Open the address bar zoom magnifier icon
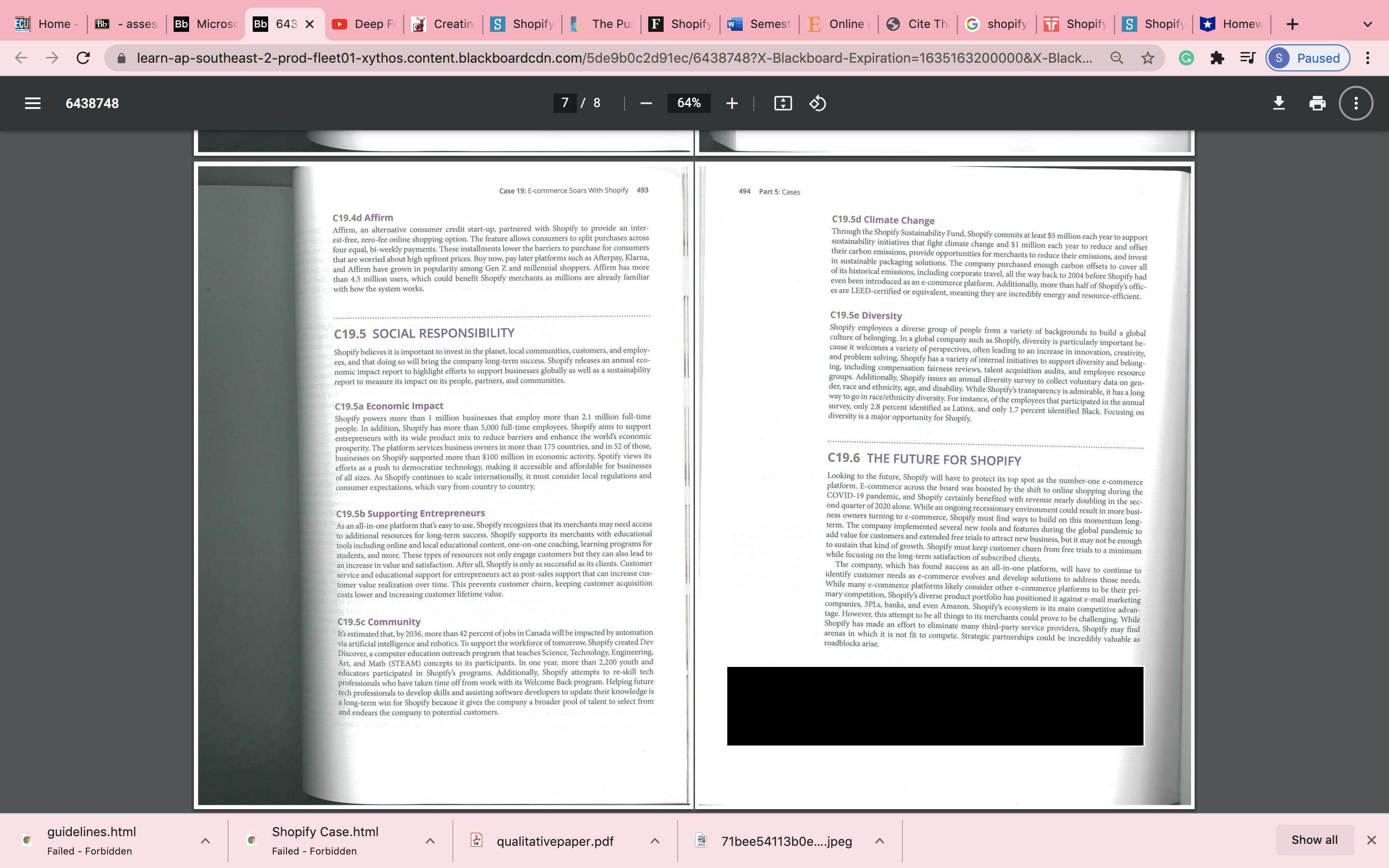 click(1117, 58)
